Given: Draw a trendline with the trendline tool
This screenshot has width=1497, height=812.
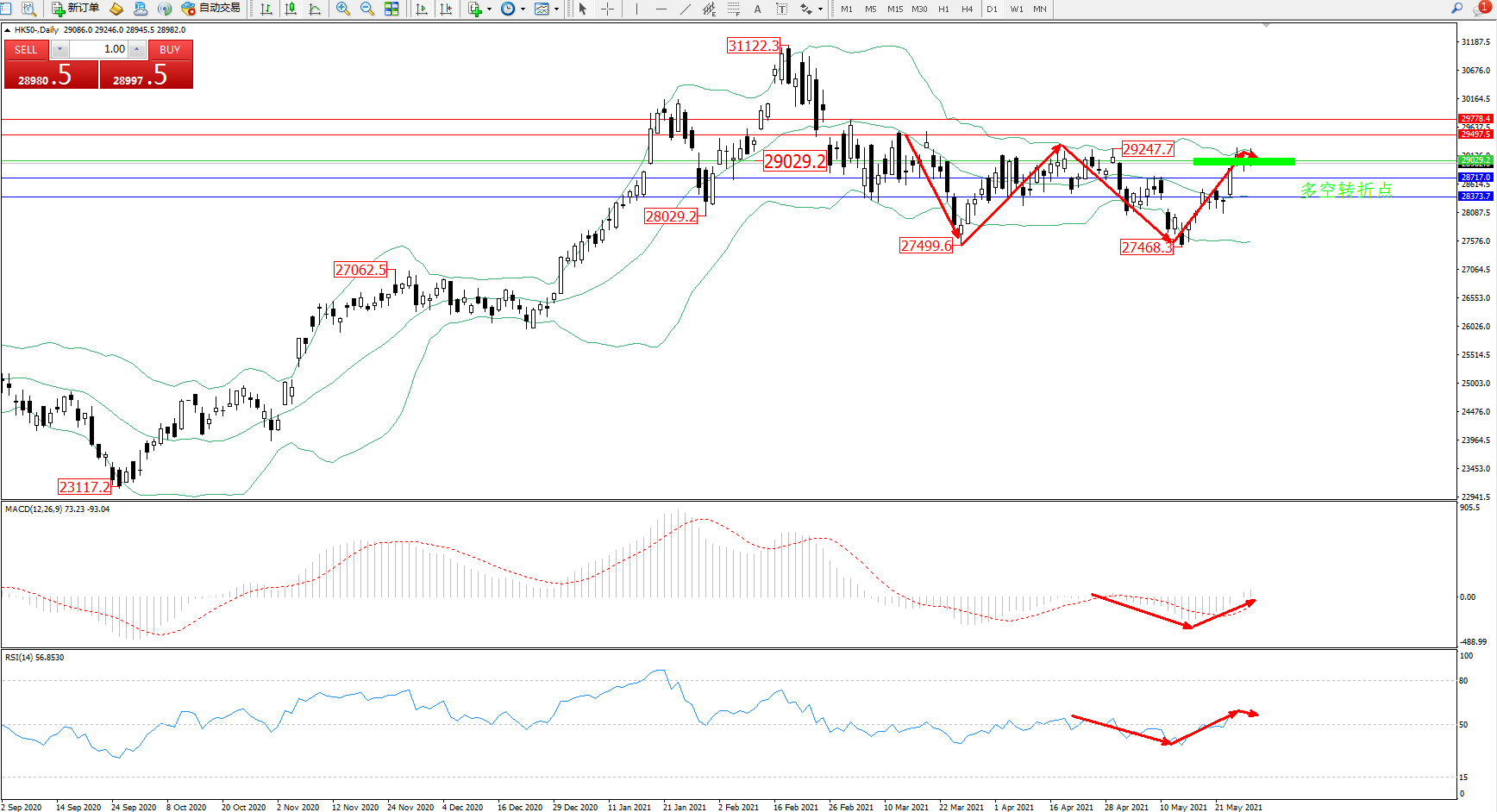Looking at the screenshot, I should tap(686, 9).
